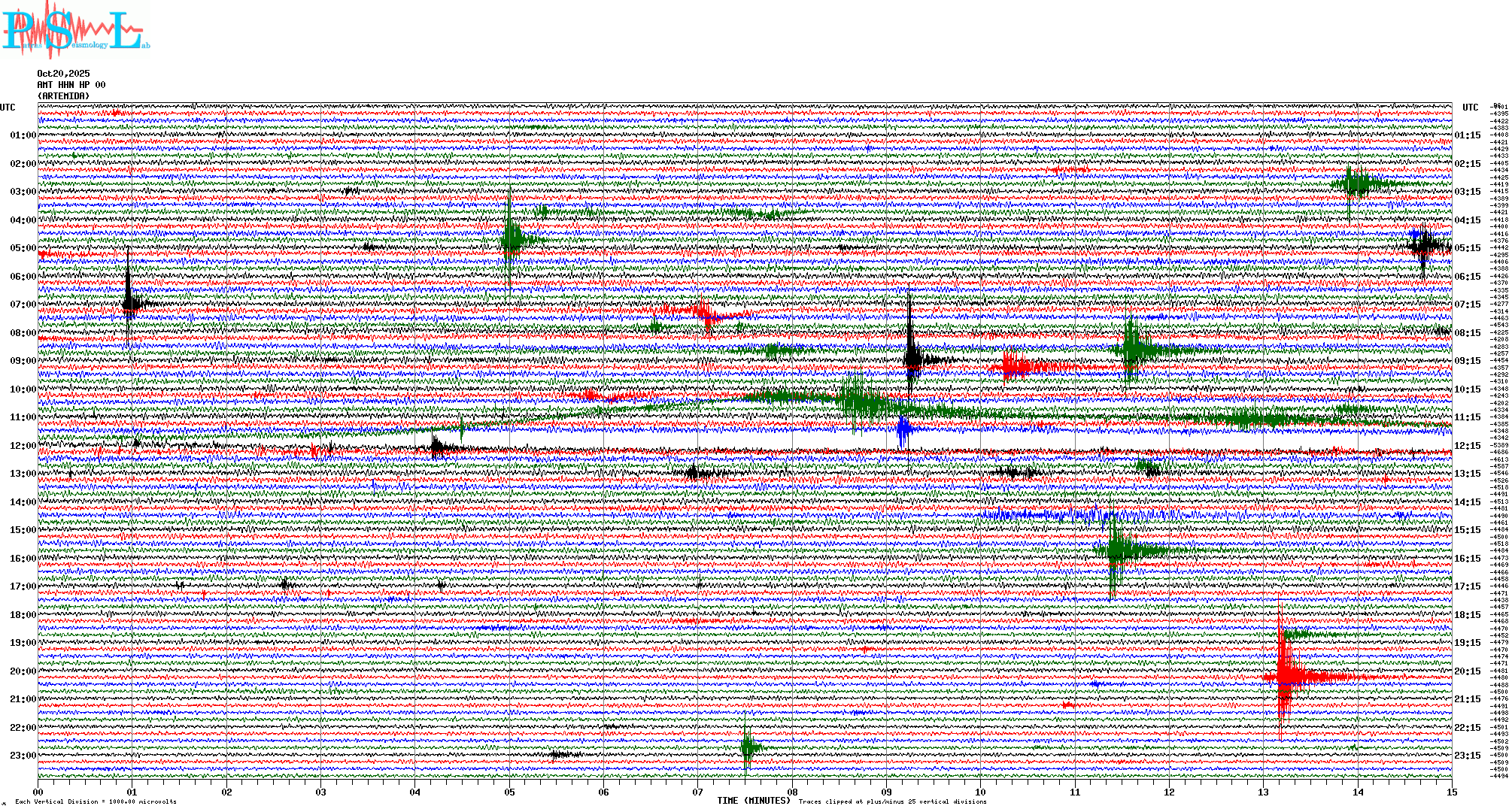Click the Oct20,2025 date label
The height and width of the screenshot is (812, 1512).
click(63, 74)
